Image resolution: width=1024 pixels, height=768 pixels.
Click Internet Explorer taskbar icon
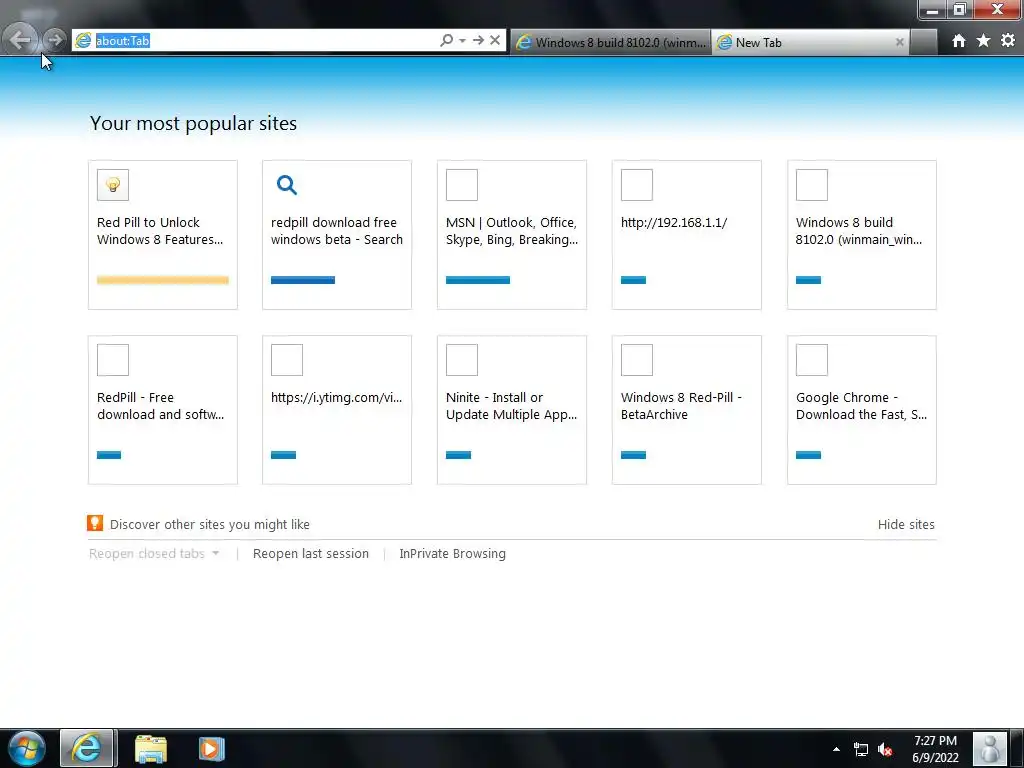click(88, 748)
